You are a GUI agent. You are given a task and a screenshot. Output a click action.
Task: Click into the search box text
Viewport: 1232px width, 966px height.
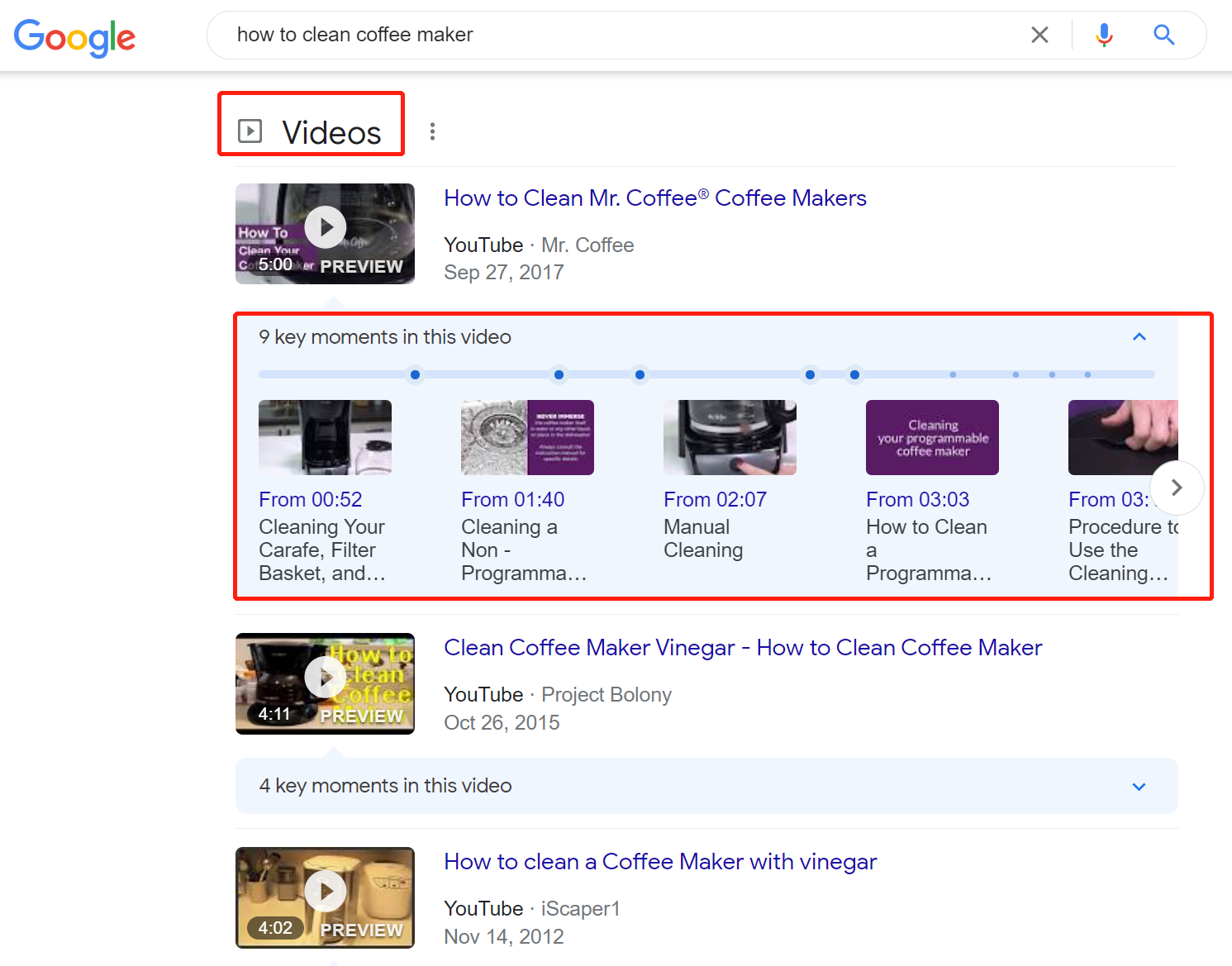pyautogui.click(x=354, y=35)
